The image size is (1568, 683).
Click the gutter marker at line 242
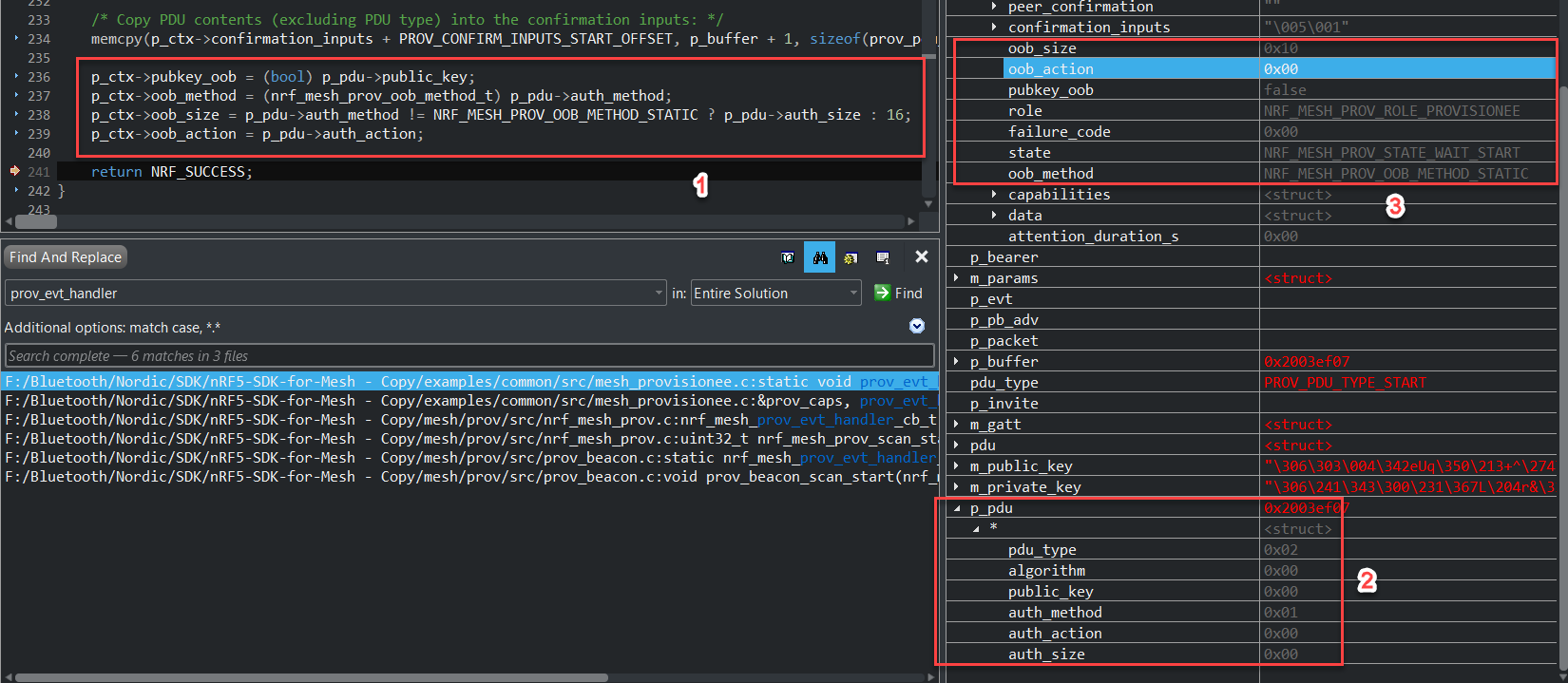click(x=16, y=191)
